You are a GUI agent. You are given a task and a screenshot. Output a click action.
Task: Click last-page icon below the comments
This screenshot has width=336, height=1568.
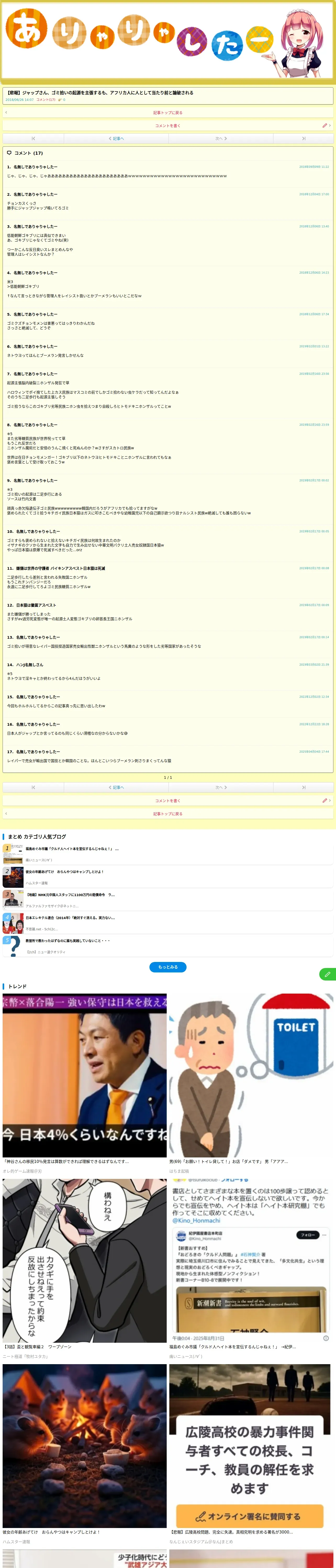tap(303, 787)
